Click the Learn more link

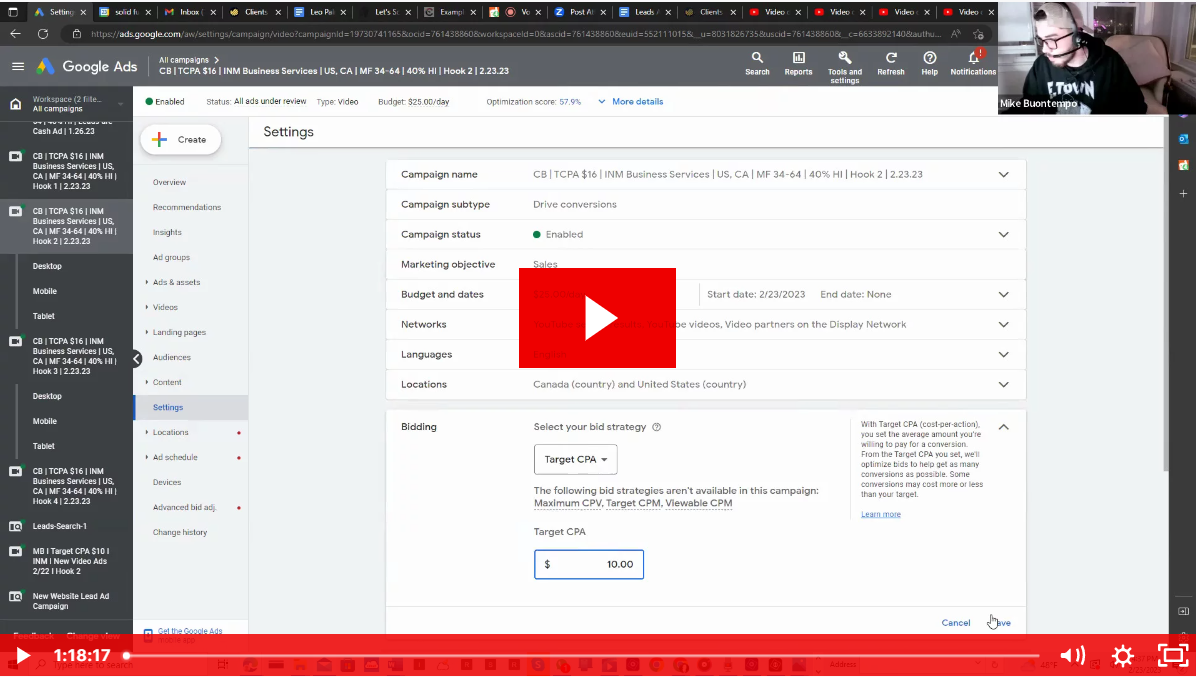coord(880,514)
